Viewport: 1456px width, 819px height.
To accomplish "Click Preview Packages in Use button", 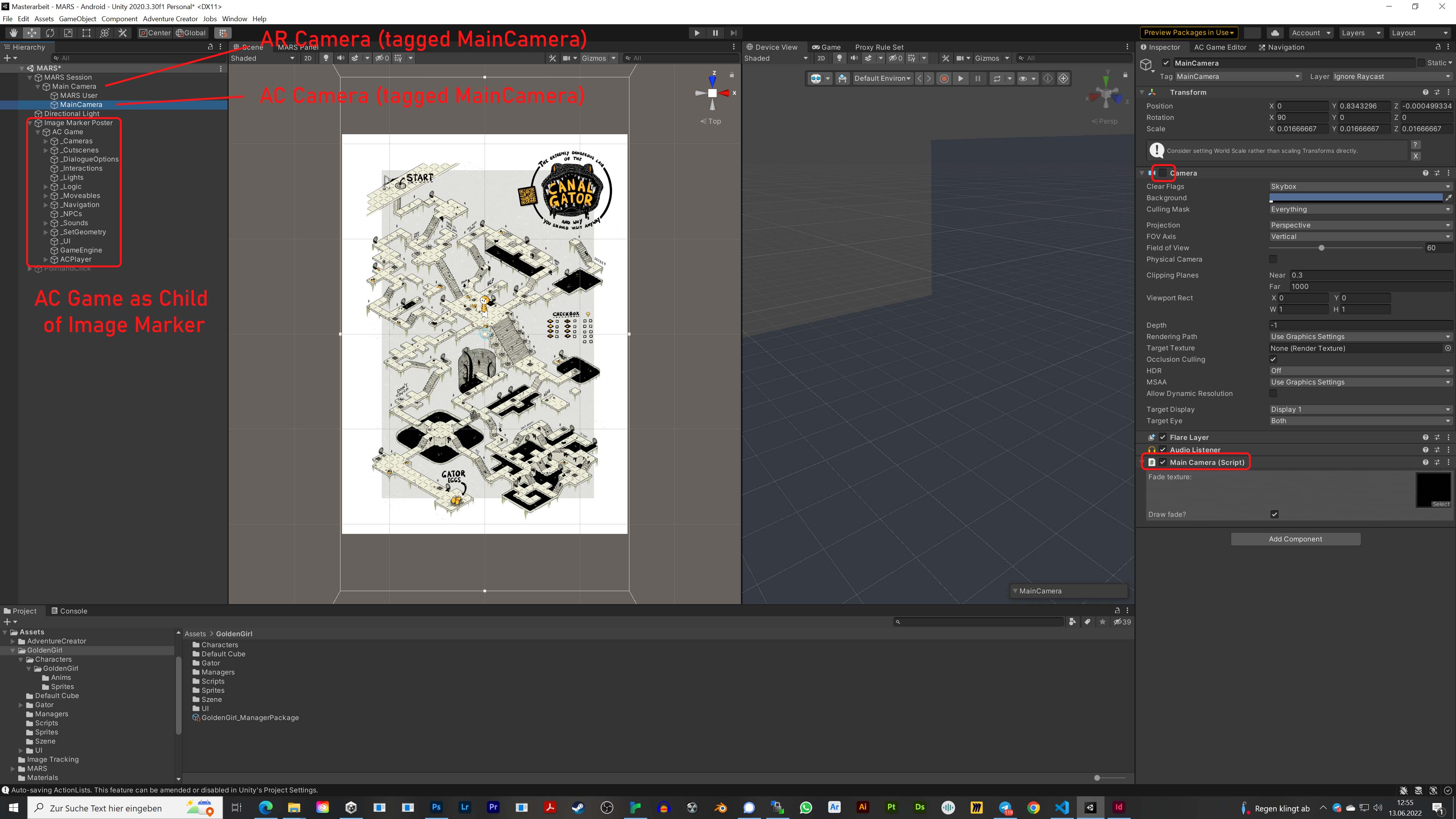I will [1189, 33].
